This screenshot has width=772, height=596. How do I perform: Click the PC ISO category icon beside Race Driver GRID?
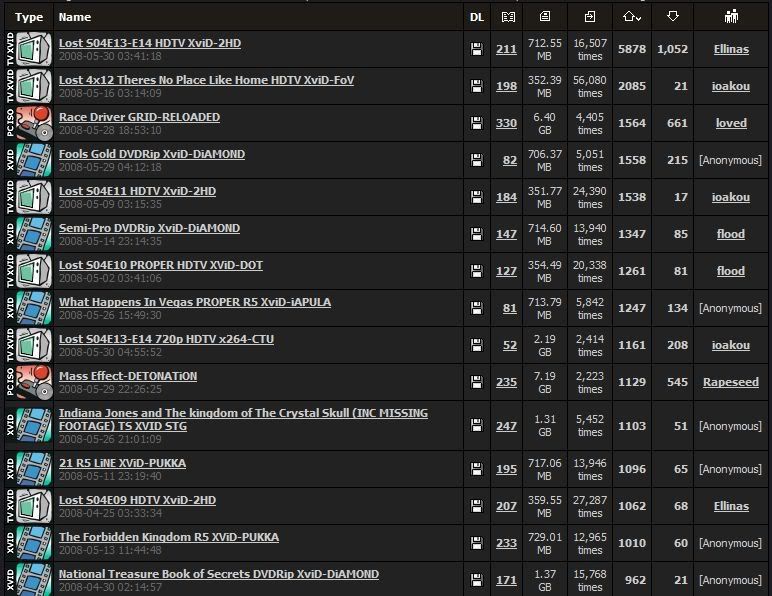pyautogui.click(x=33, y=124)
